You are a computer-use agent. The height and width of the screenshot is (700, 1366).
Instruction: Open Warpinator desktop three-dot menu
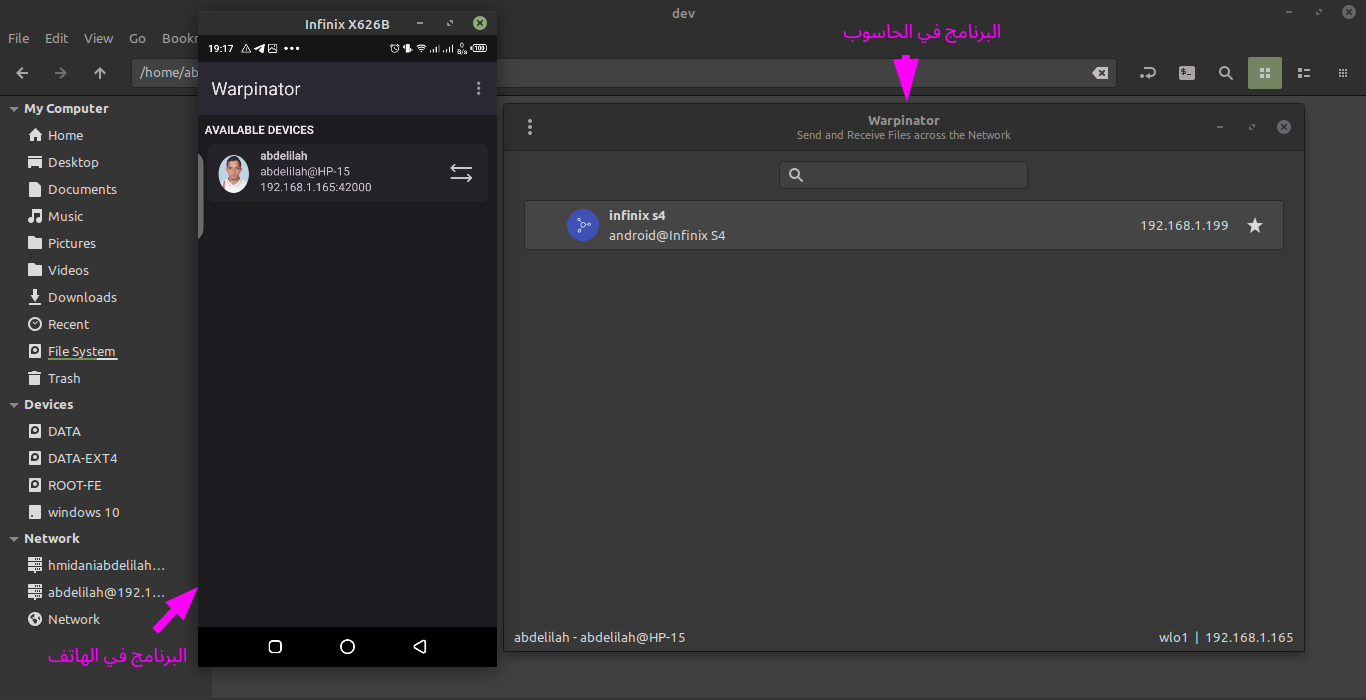(x=530, y=127)
